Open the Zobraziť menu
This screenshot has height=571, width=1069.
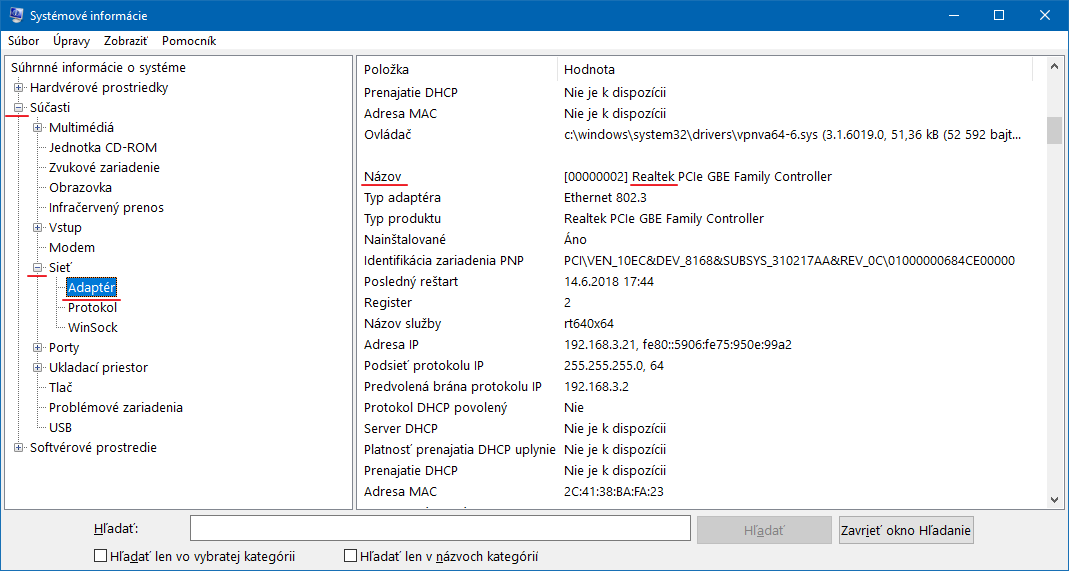point(126,41)
